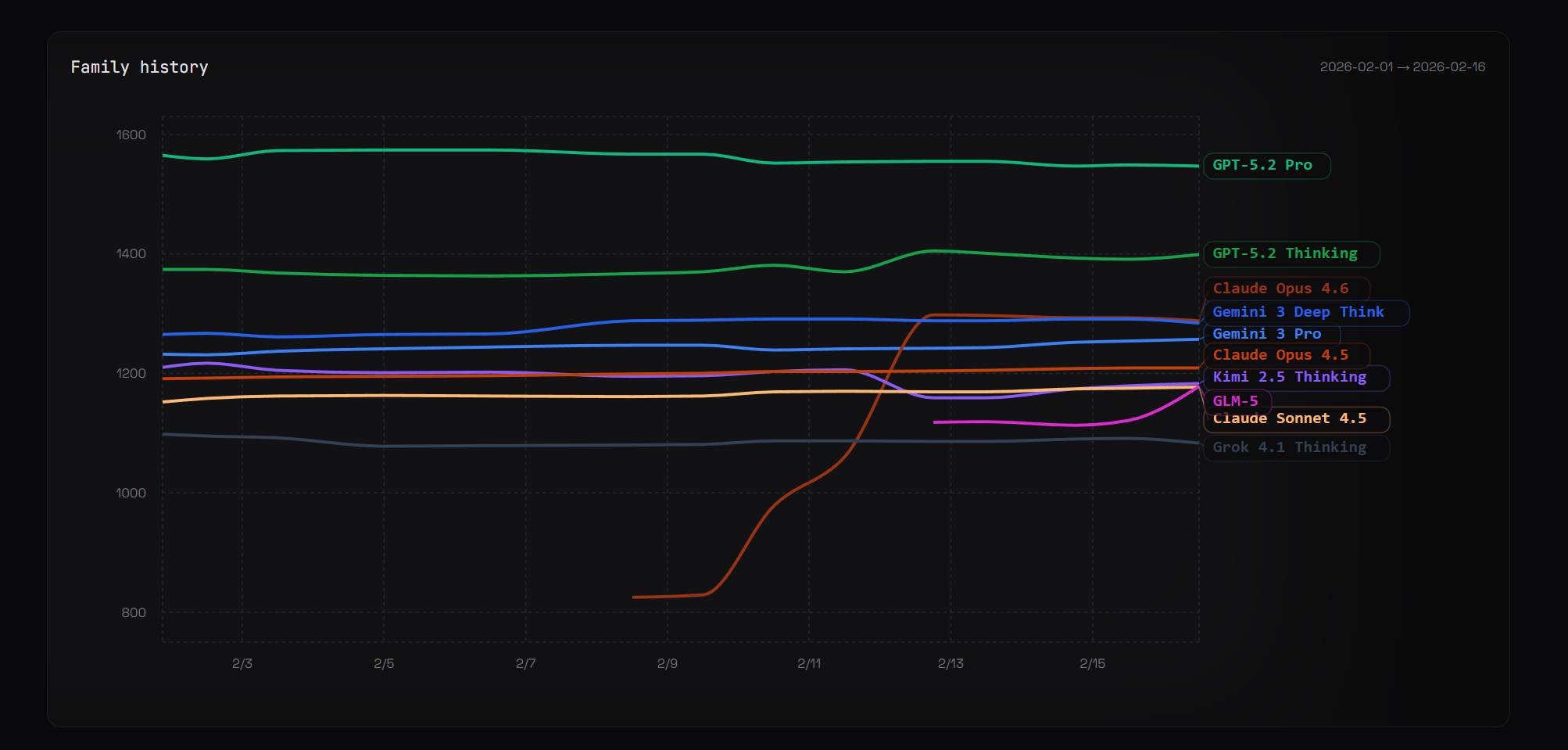Viewport: 1568px width, 750px height.
Task: Click the 2/5 x-axis date label
Action: [384, 664]
